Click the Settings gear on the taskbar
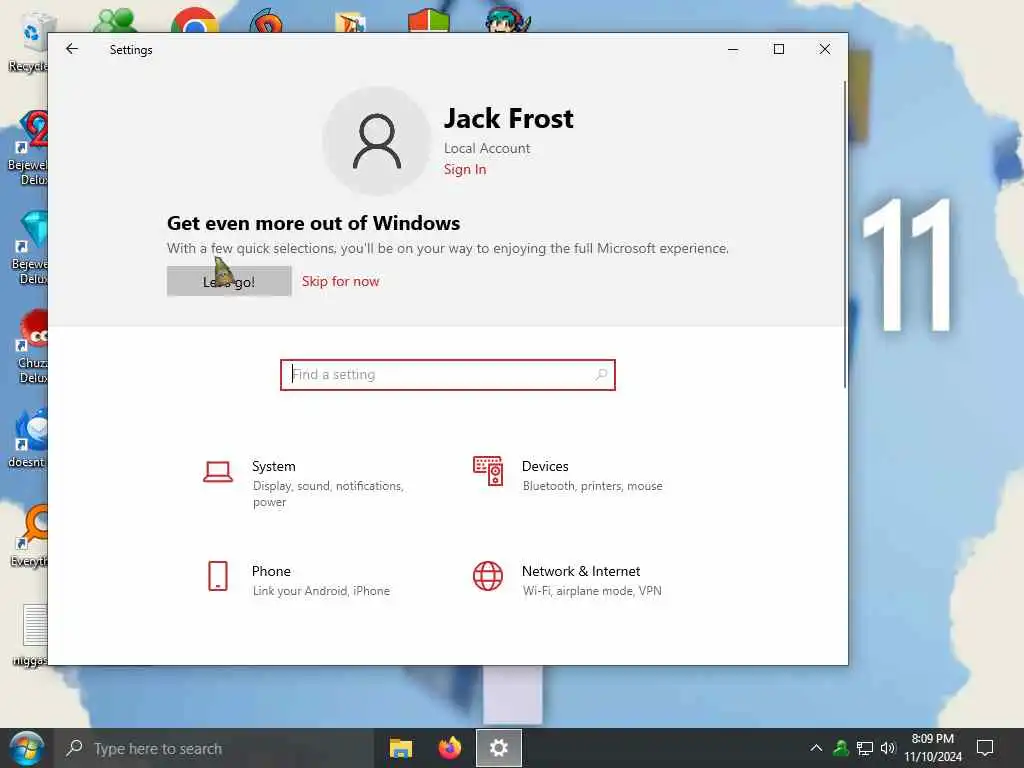Screen dimensions: 1024x768 [x=498, y=748]
